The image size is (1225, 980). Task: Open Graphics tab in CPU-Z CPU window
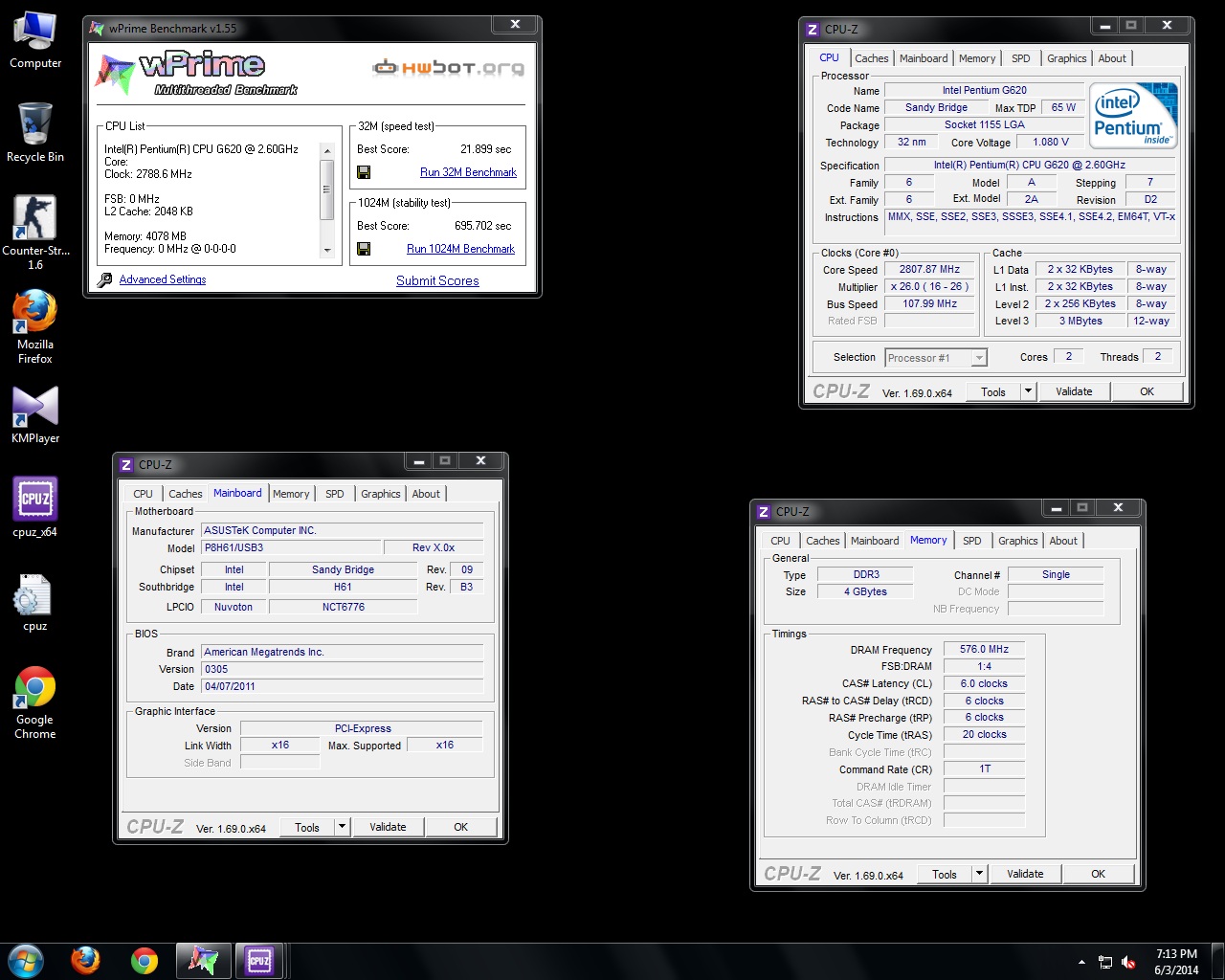tap(1066, 58)
